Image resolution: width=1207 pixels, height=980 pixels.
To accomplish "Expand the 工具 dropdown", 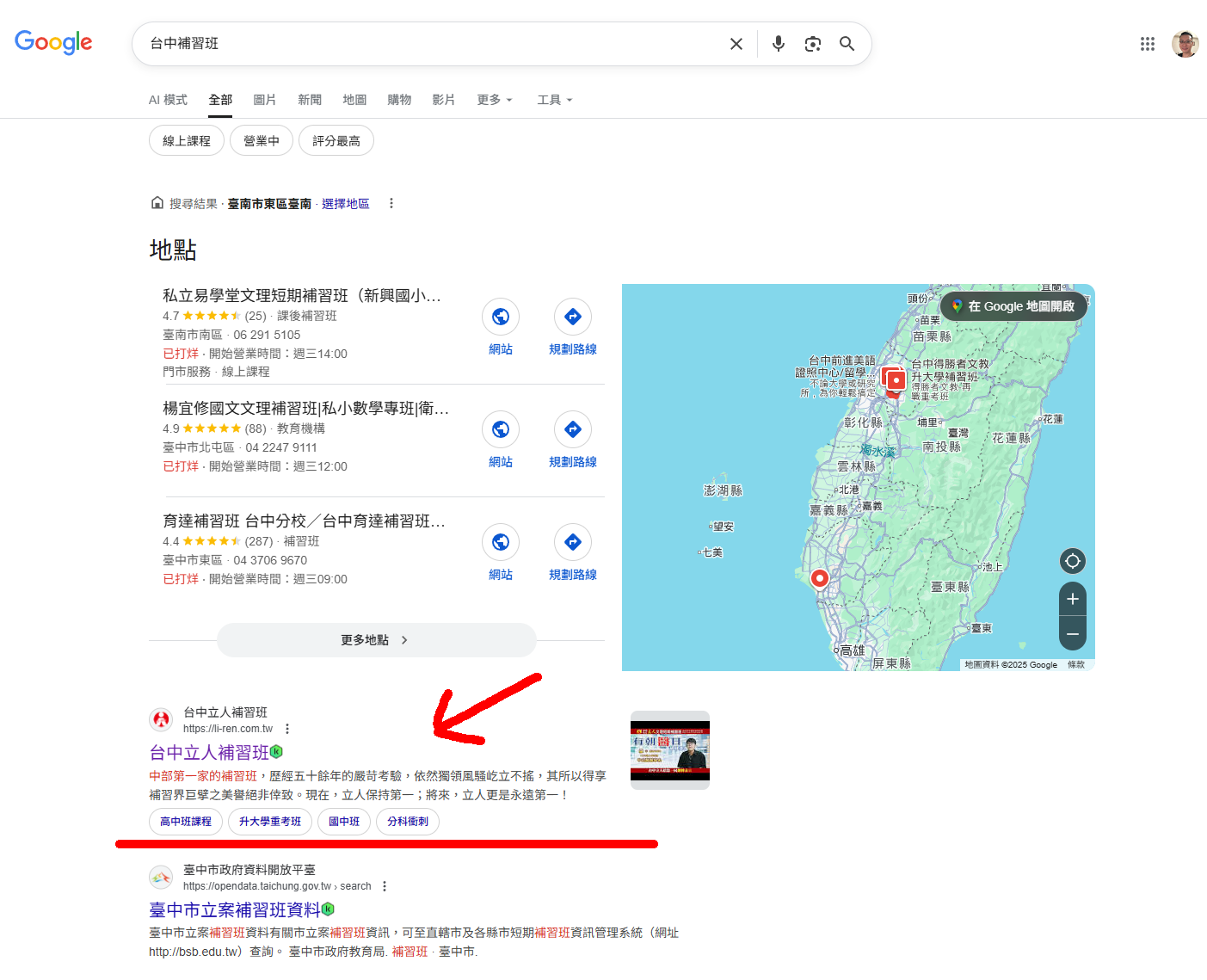I will click(x=554, y=100).
